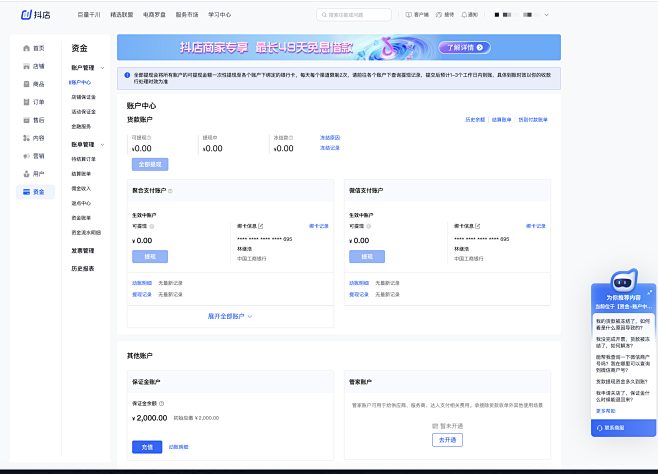
Task: Click the assistant robot avatar icon
Action: click(x=623, y=280)
